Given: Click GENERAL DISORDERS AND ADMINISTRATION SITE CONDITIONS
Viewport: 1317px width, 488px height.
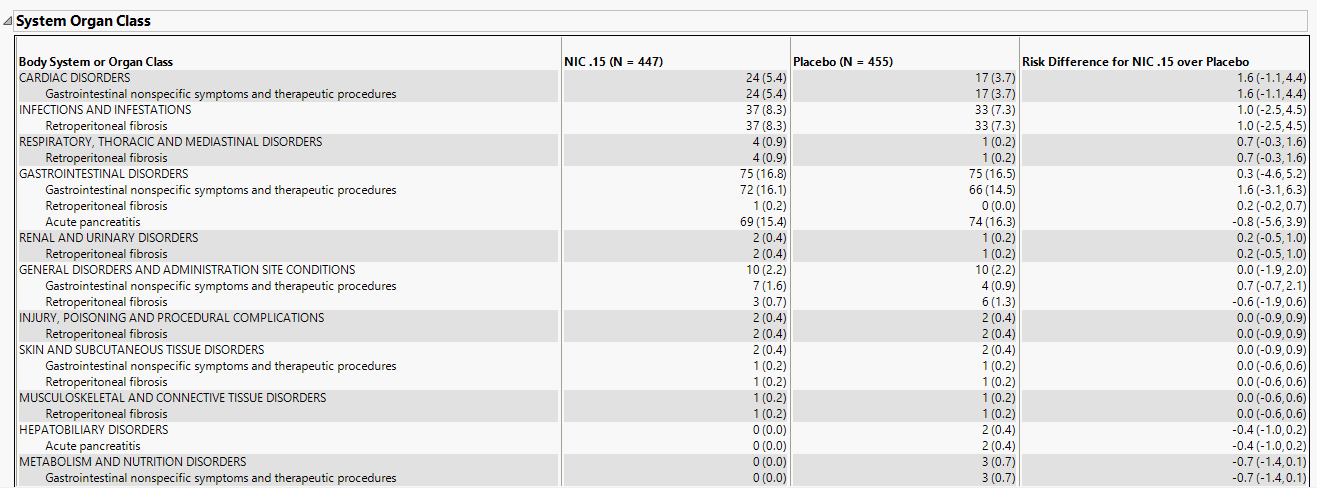Looking at the screenshot, I should tap(187, 270).
